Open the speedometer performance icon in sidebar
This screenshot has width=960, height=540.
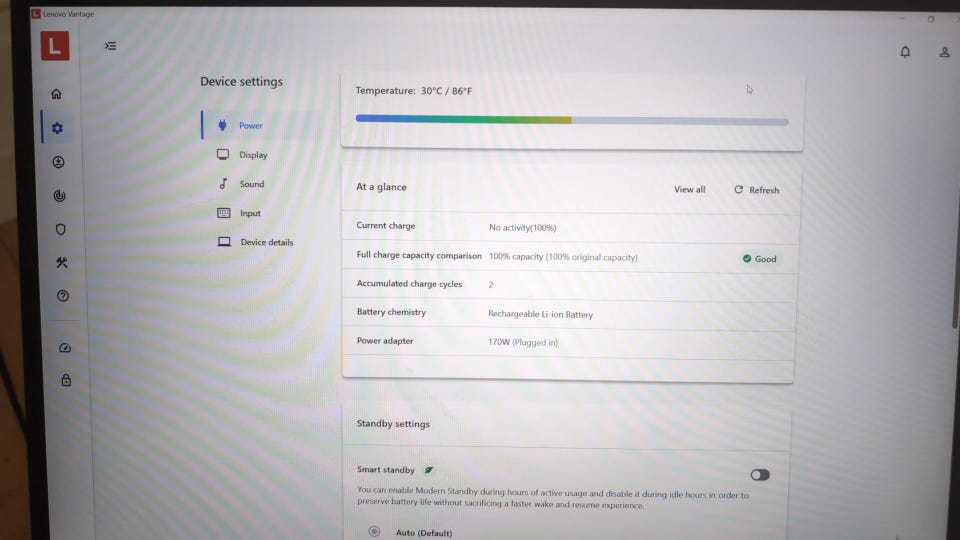65,348
